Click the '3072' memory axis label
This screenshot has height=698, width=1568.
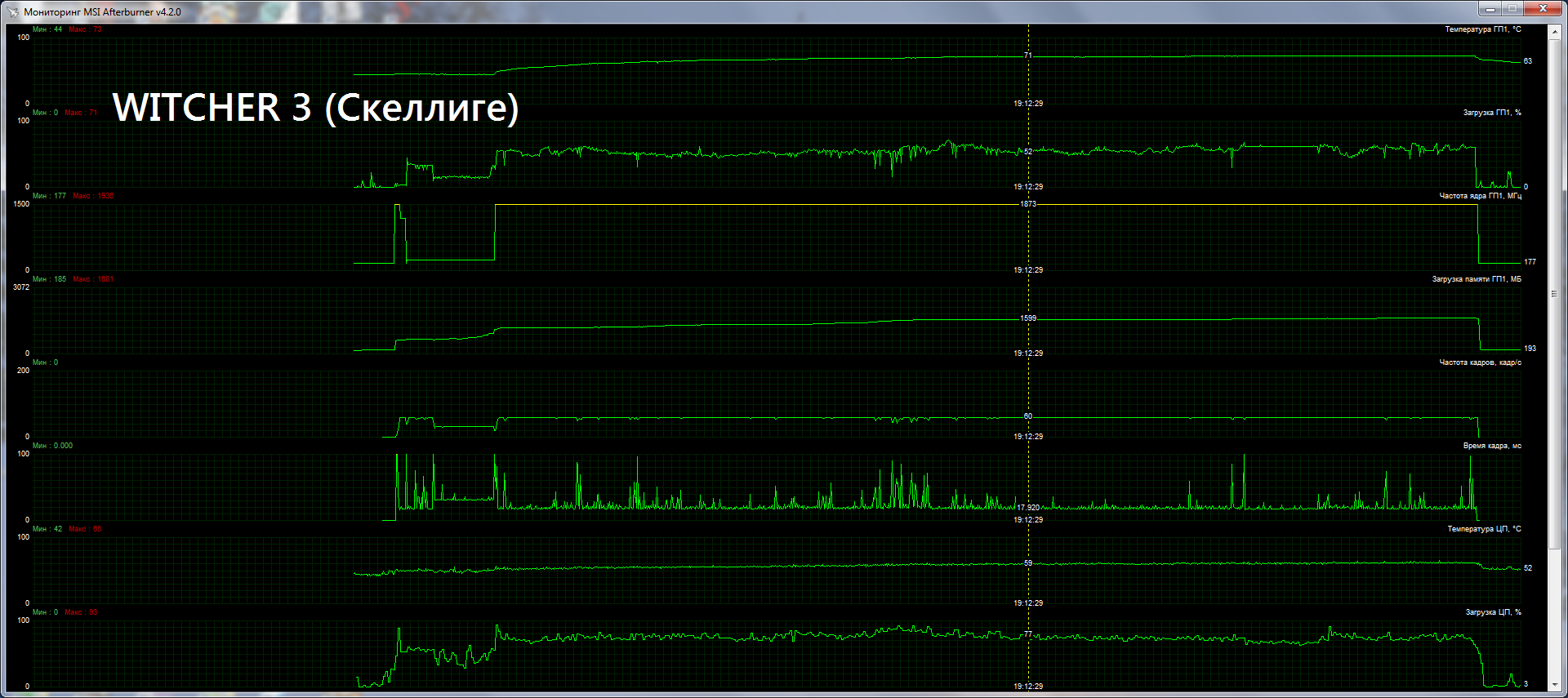click(x=21, y=287)
